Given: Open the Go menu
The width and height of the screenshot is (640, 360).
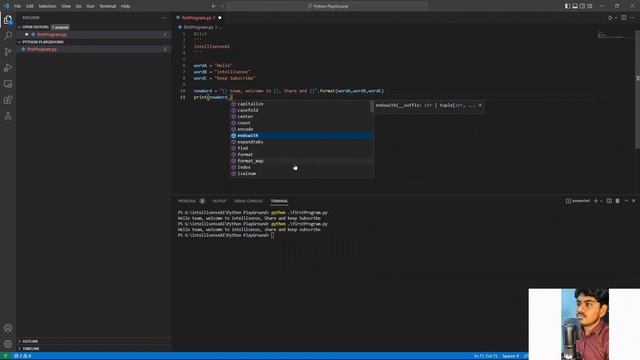Looking at the screenshot, I should tap(78, 6).
